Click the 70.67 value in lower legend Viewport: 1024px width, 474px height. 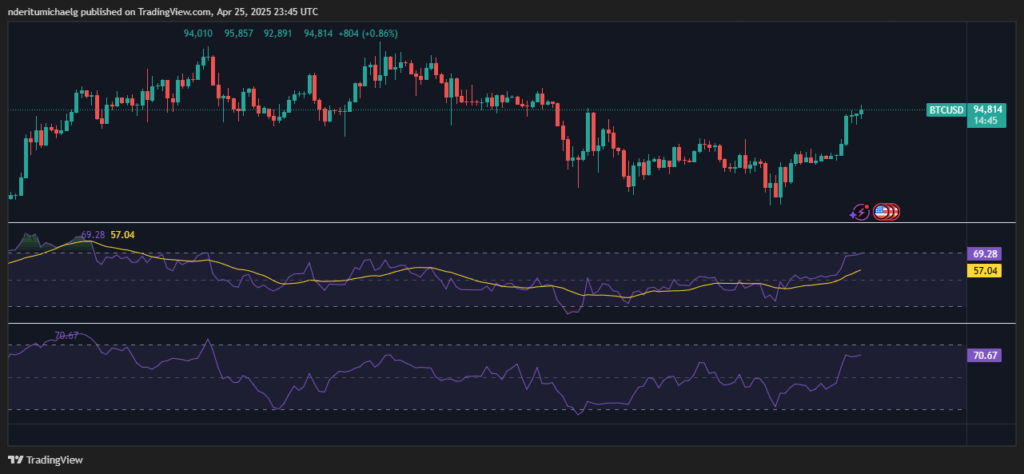[67, 336]
